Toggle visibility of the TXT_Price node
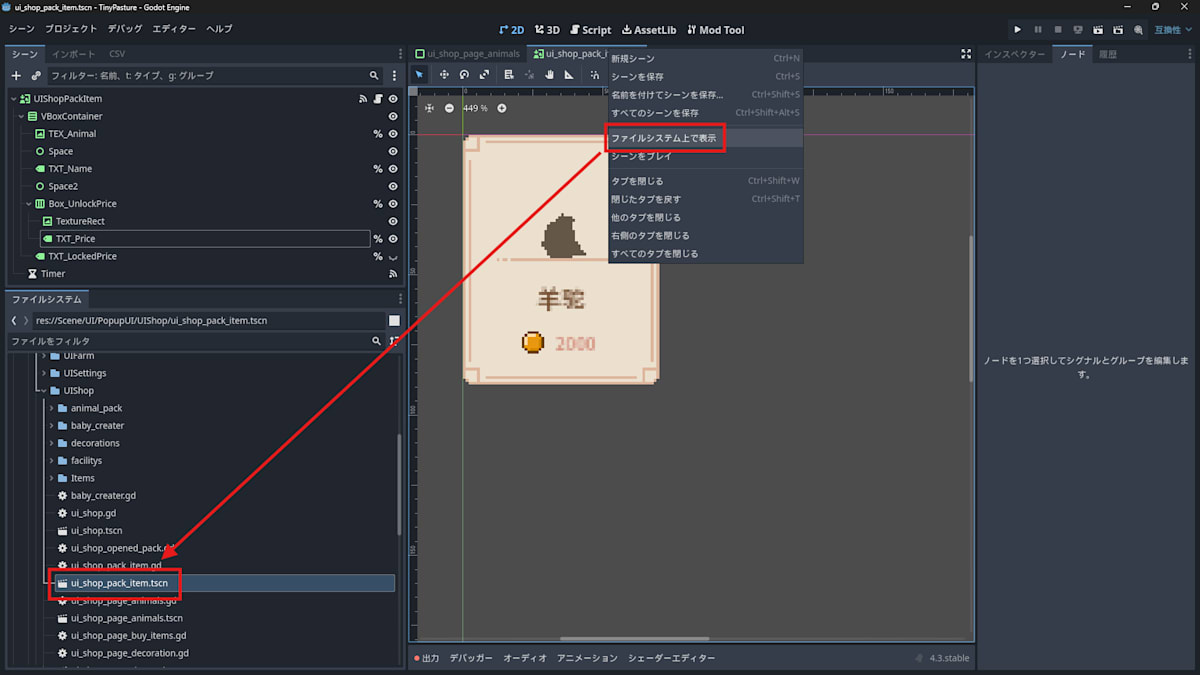The image size is (1200, 675). [393, 239]
